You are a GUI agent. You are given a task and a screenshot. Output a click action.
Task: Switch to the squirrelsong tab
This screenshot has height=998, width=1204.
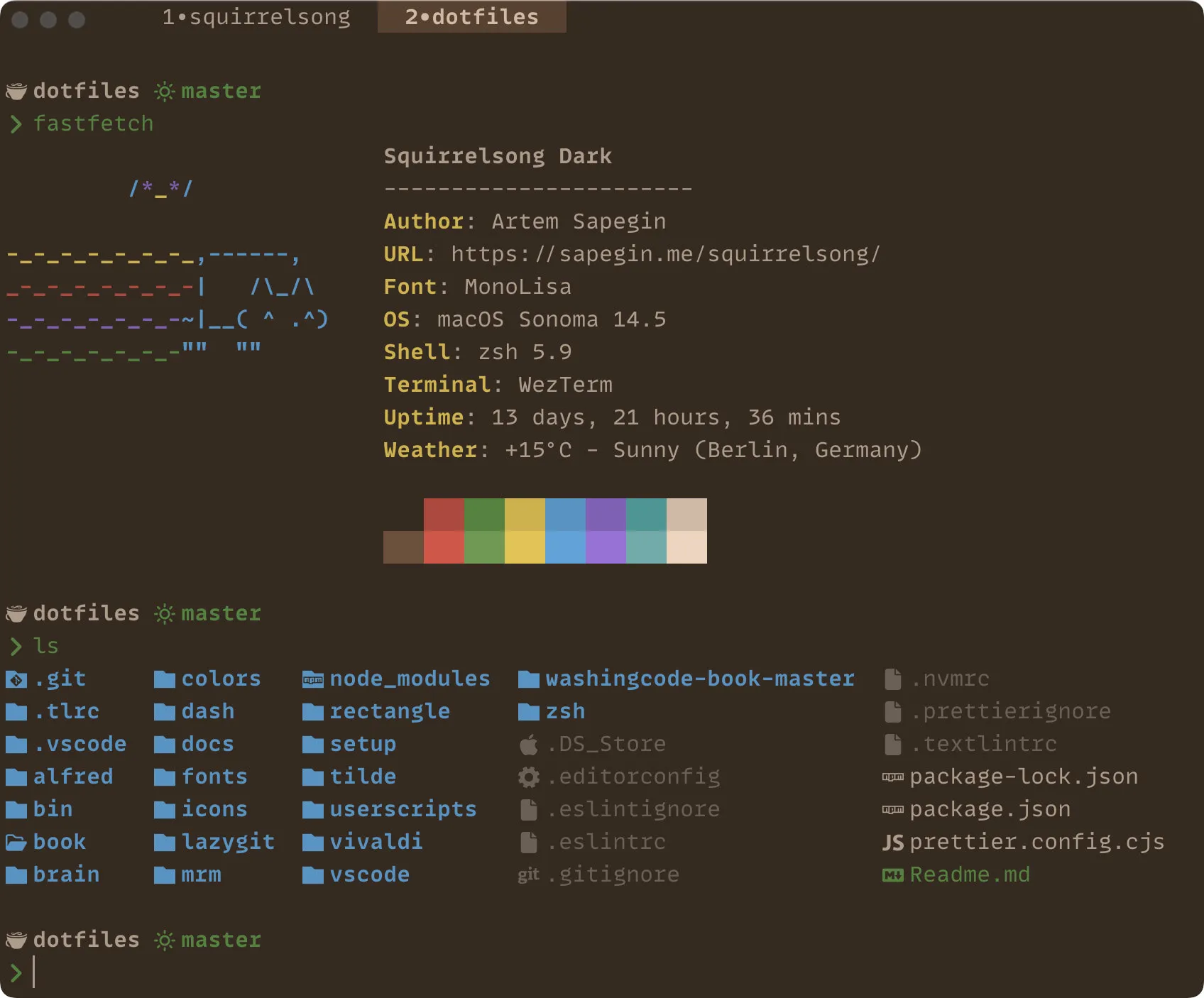[256, 16]
